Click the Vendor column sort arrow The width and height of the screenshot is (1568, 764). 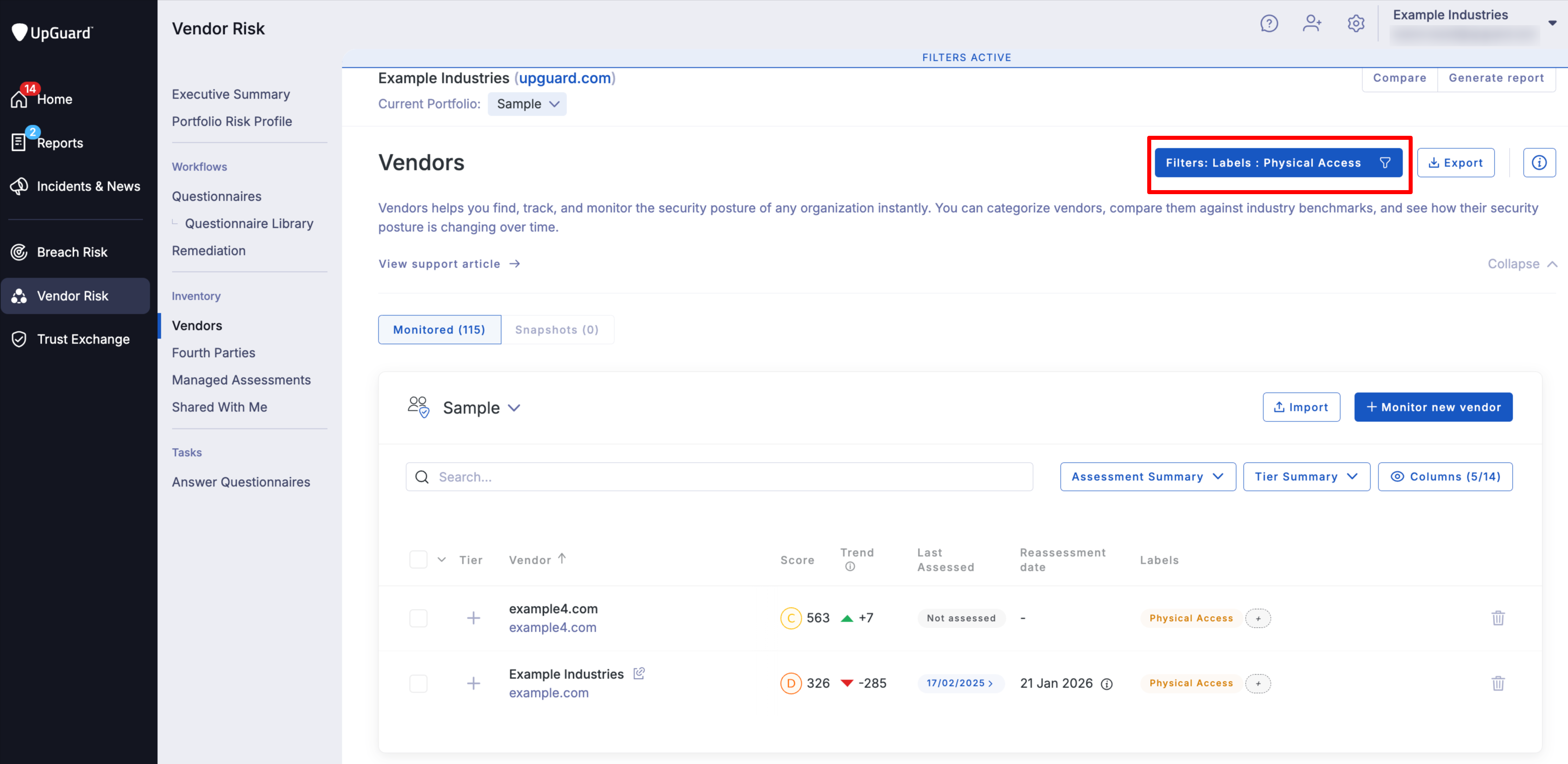click(x=561, y=558)
